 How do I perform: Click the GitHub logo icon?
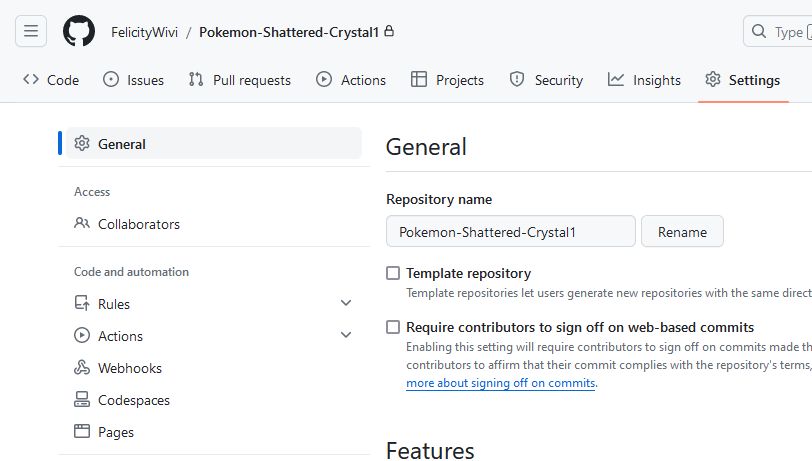[79, 31]
